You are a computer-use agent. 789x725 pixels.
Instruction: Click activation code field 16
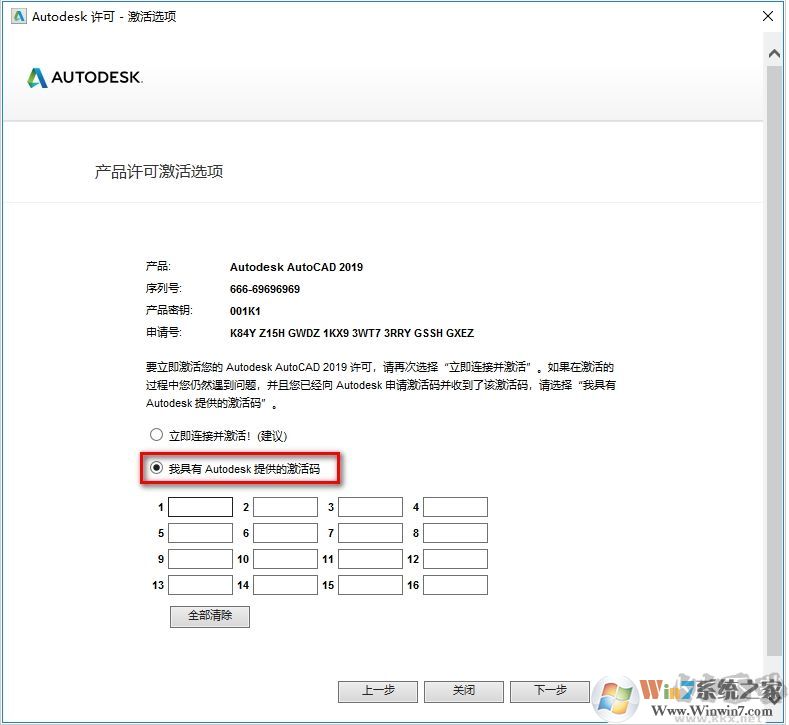click(455, 585)
